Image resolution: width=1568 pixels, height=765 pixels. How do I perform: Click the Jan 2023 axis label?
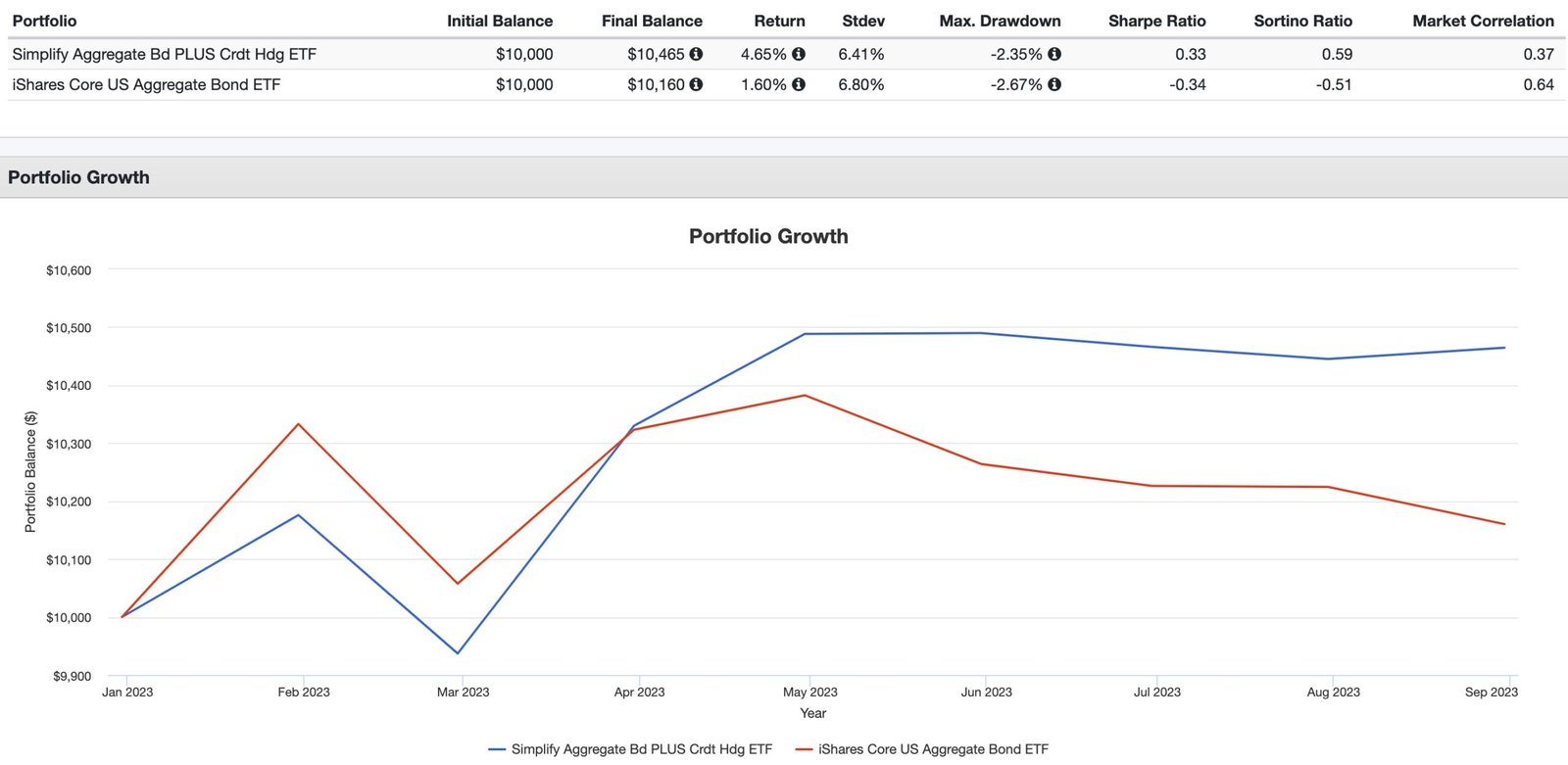coord(127,692)
